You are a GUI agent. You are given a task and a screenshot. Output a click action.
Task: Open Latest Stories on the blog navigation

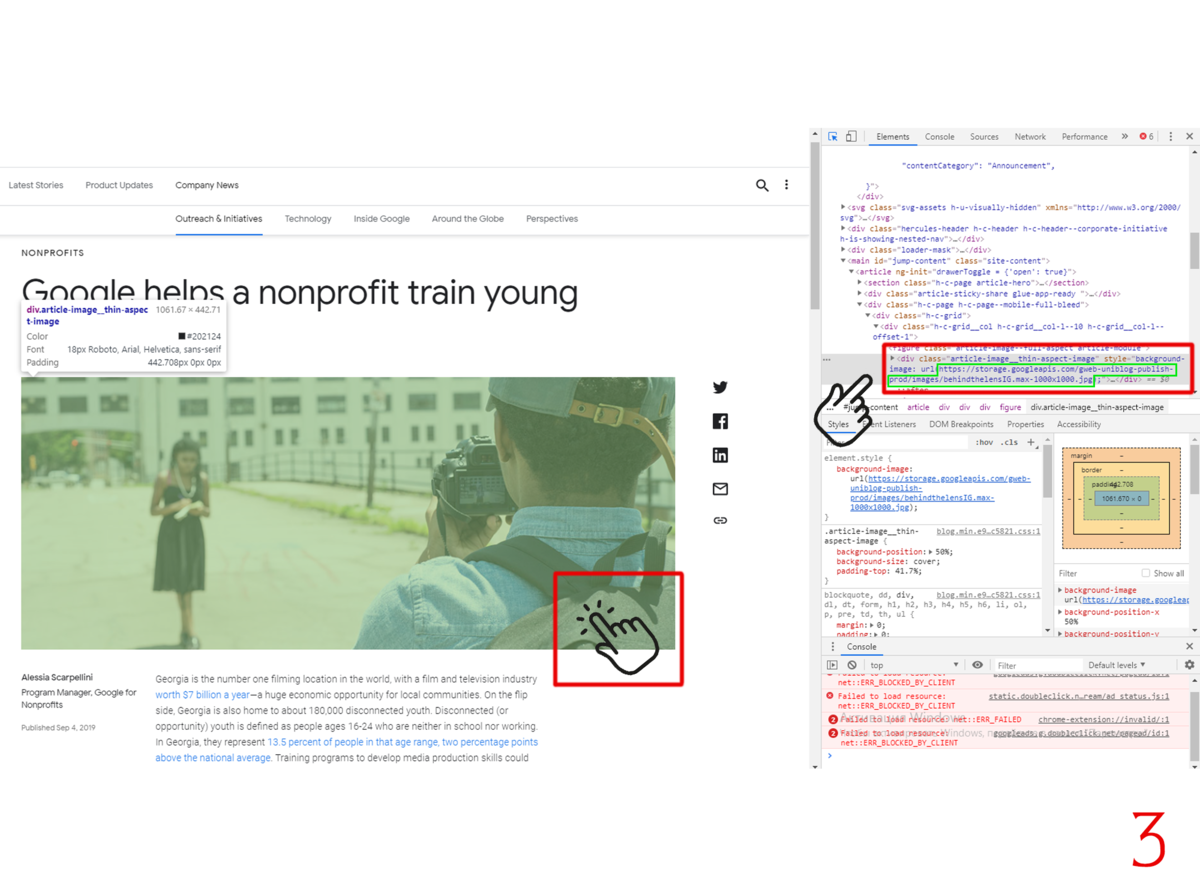pos(36,185)
